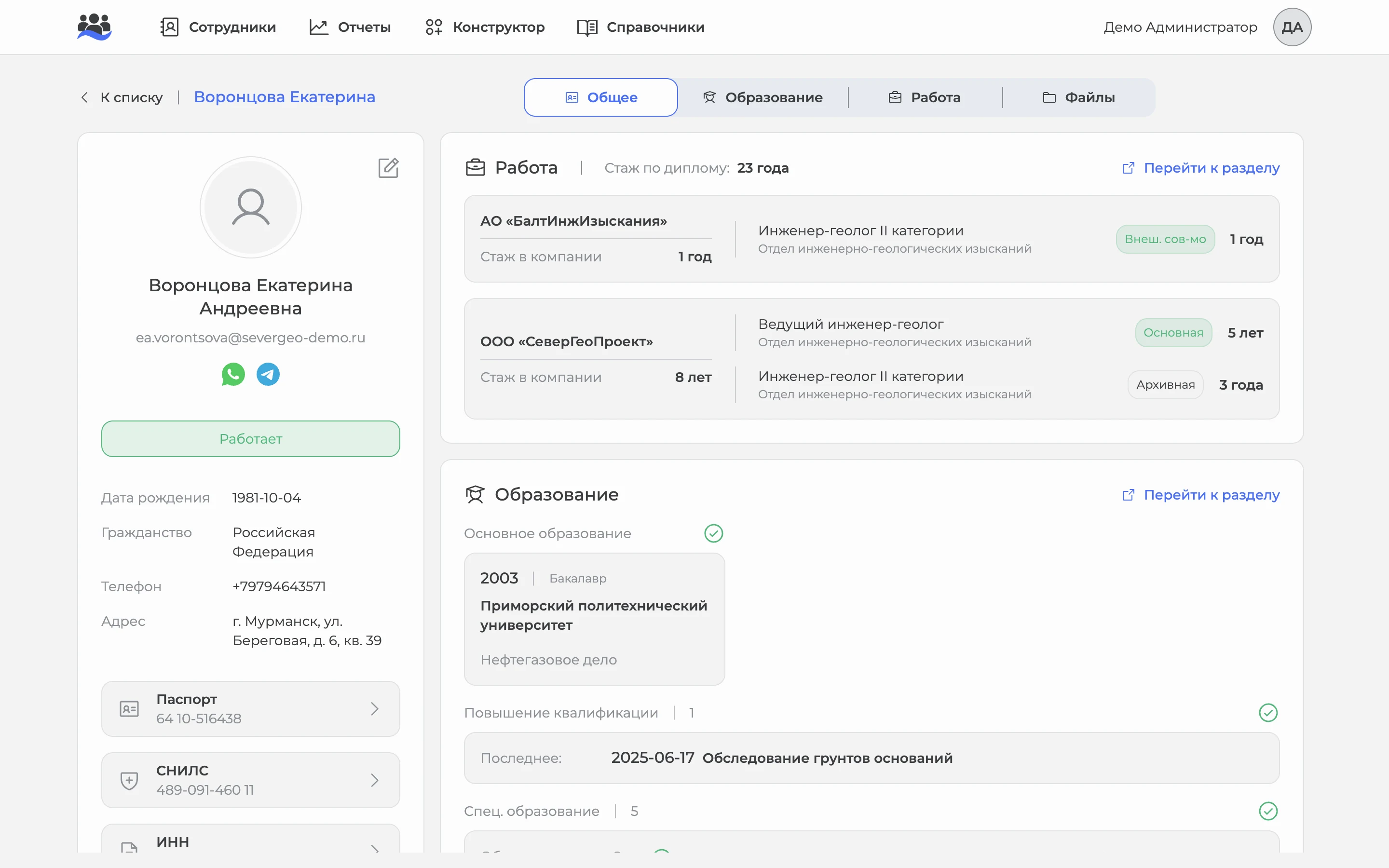The image size is (1389, 868).
Task: Go back via К списку link
Action: (x=122, y=97)
